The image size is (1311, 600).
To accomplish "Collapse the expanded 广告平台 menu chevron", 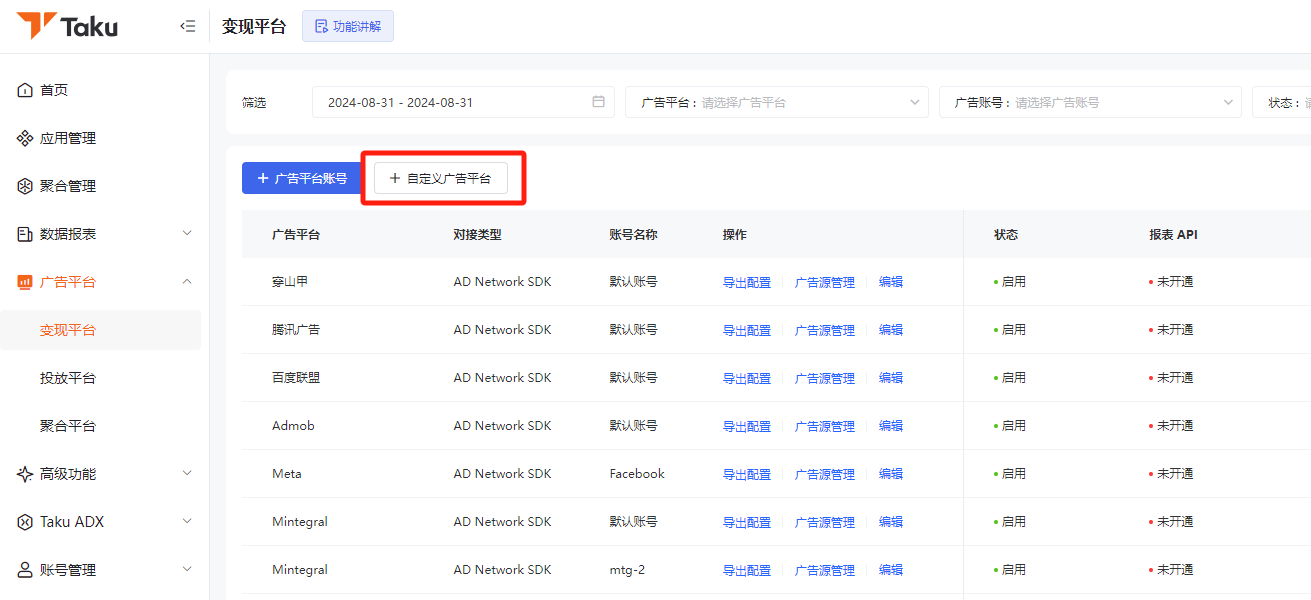I will [x=186, y=281].
